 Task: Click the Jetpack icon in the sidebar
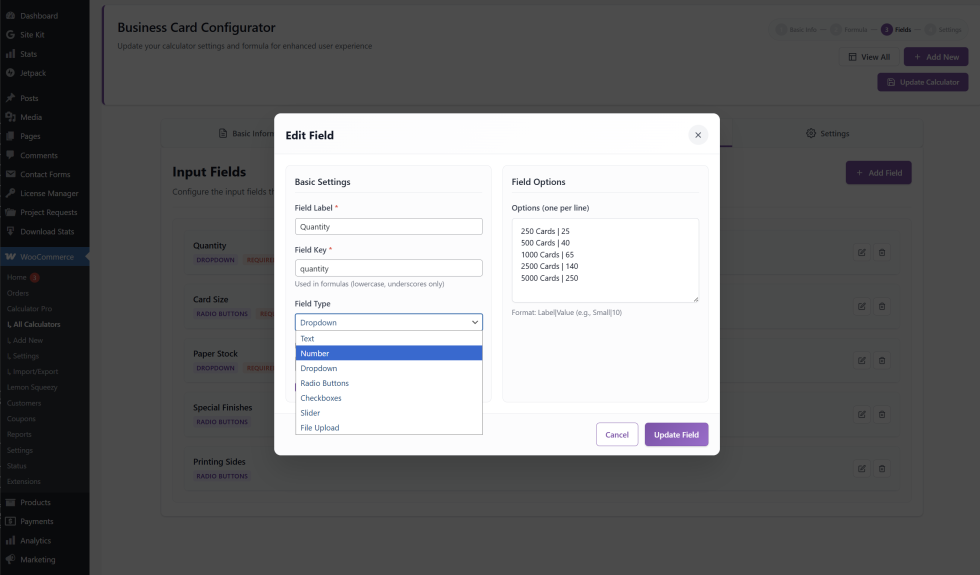[10, 73]
